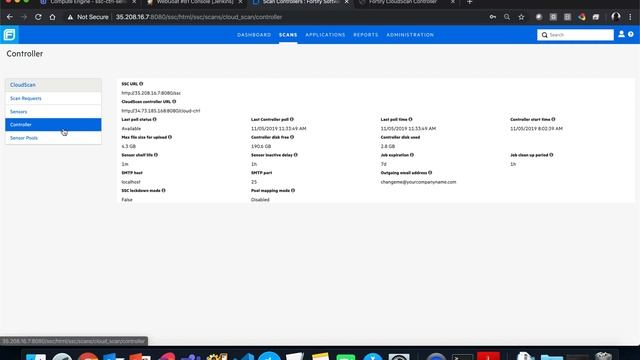Reload the current page
Screen dimensions: 640x360
[x=38, y=17]
